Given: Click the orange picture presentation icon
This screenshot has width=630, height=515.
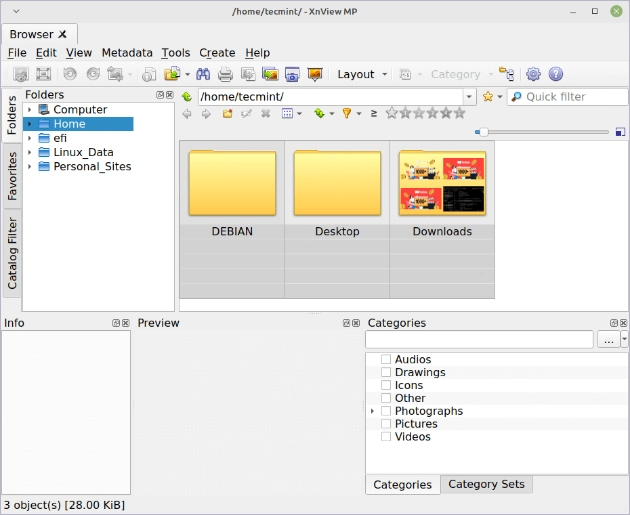Looking at the screenshot, I should (315, 74).
